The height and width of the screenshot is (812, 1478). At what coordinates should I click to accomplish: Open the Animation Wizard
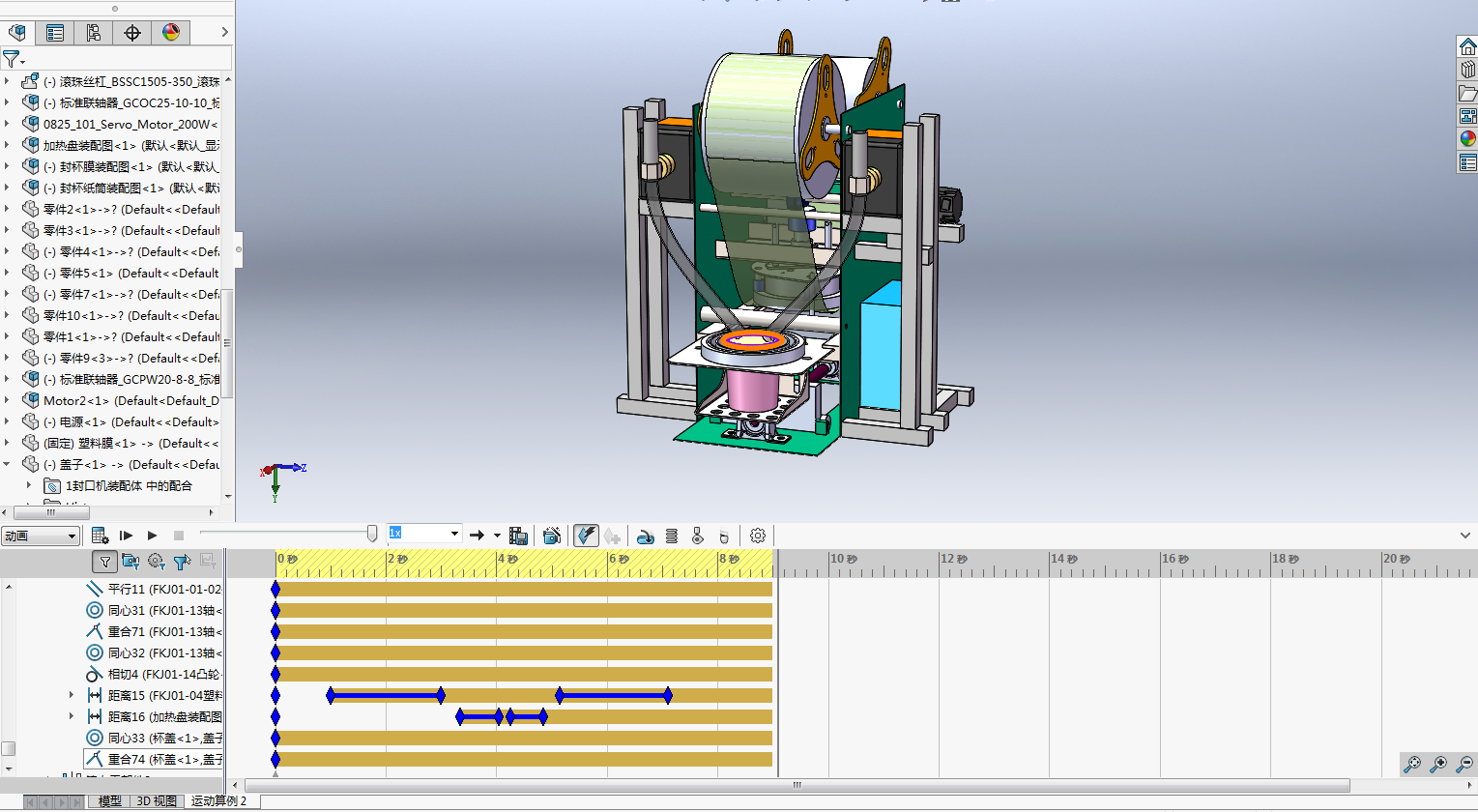[552, 535]
